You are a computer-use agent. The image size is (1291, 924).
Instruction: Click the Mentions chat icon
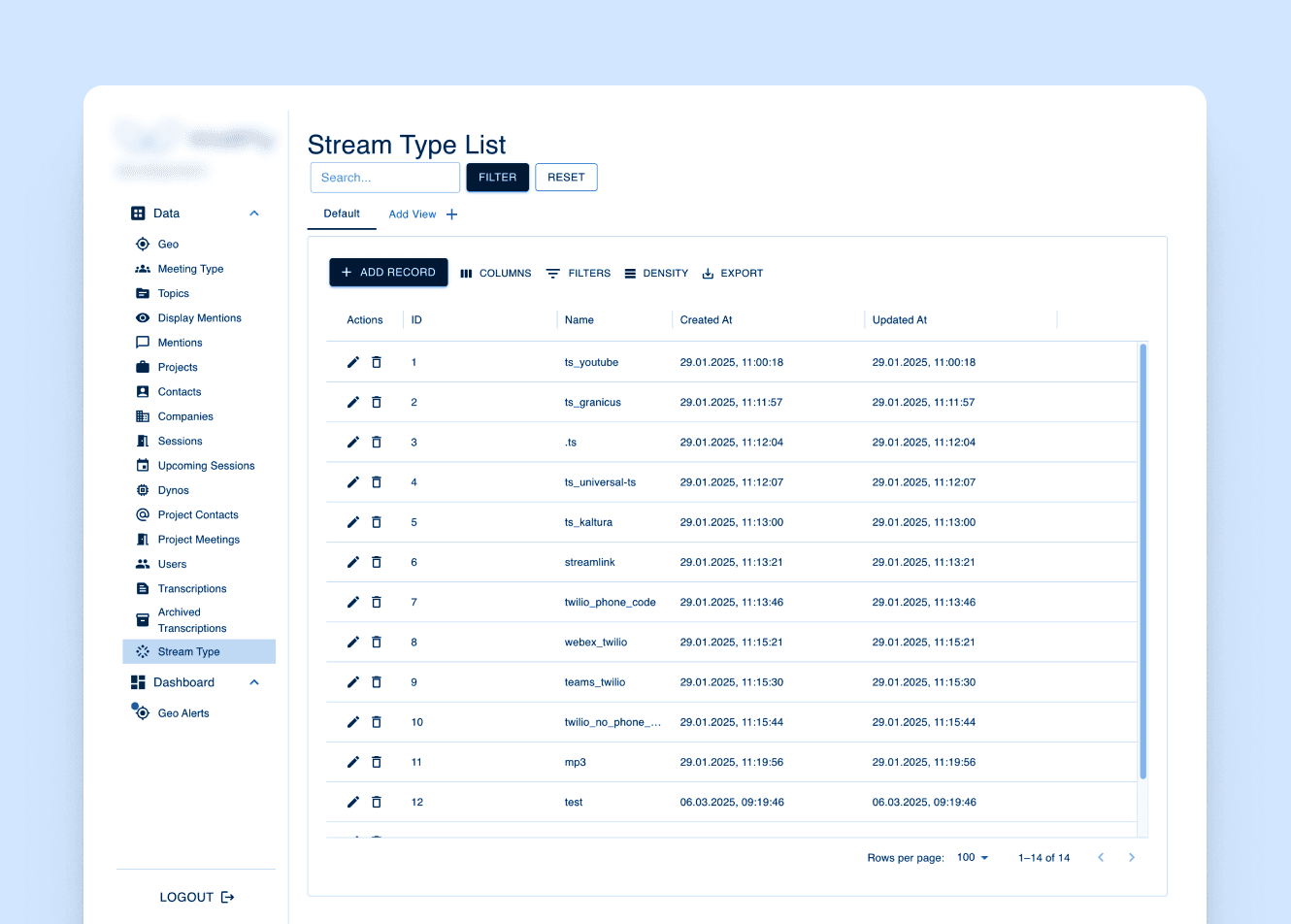[143, 342]
